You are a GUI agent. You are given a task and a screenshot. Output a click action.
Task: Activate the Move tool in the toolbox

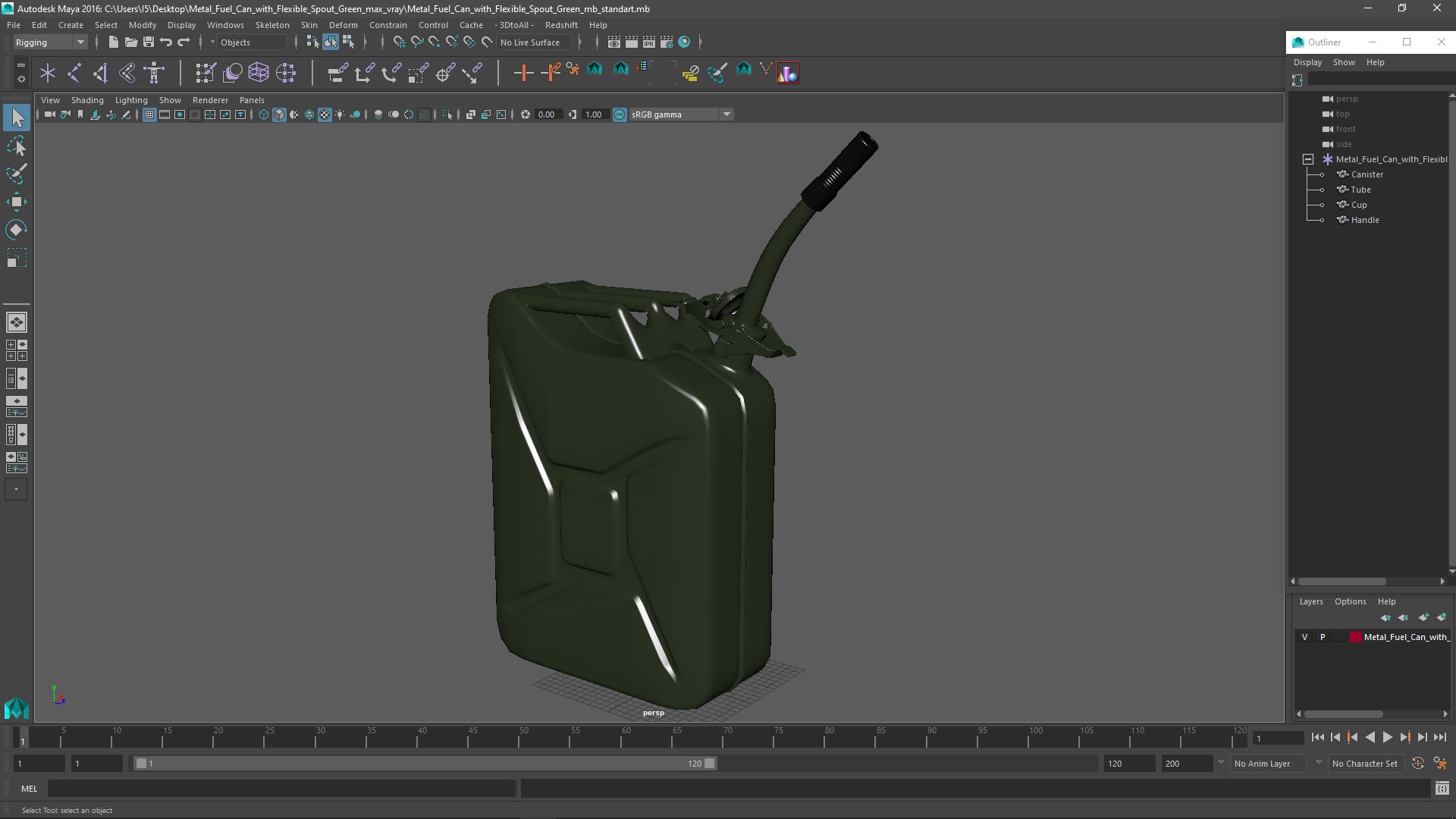(17, 202)
